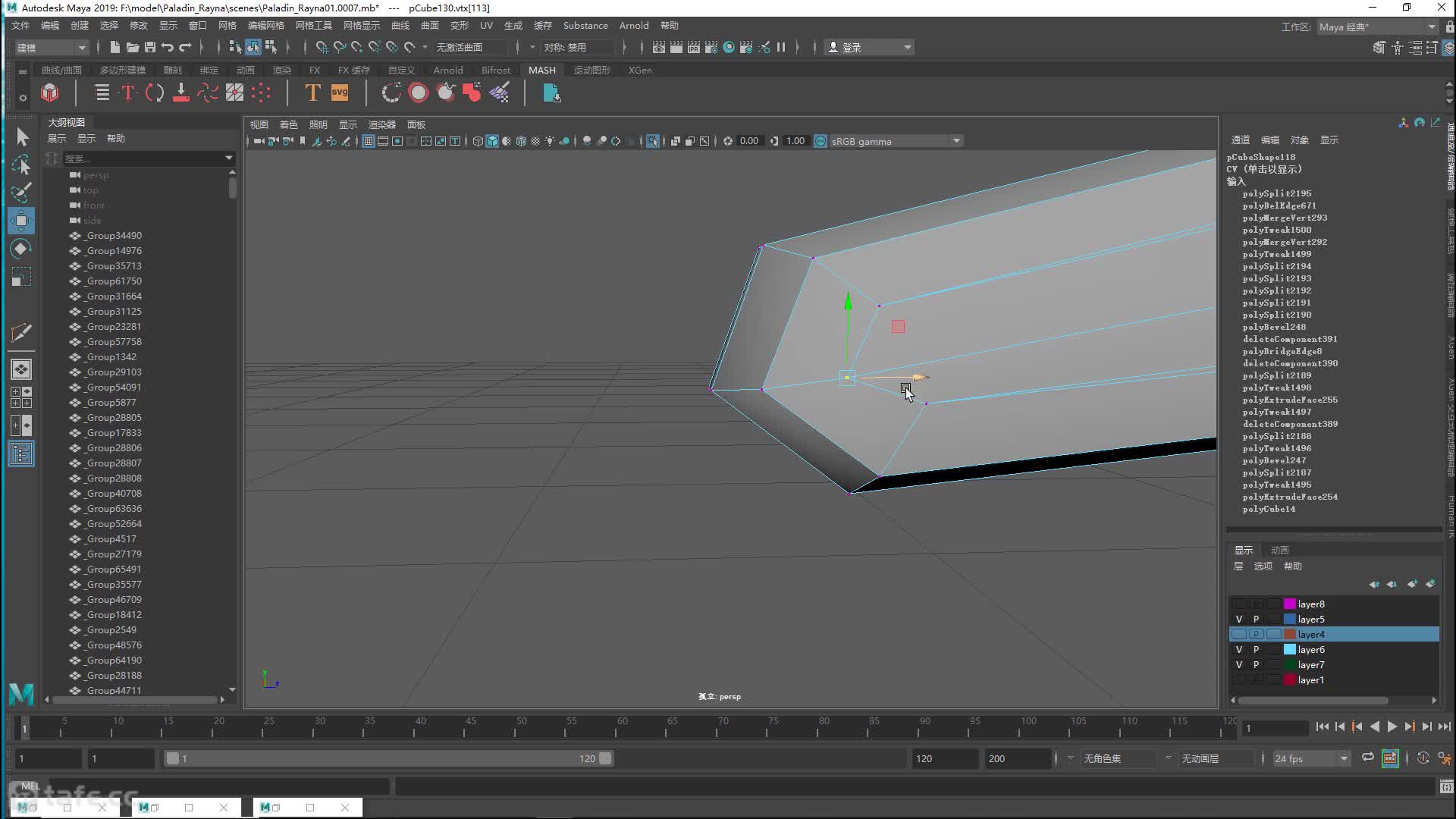Switch to the Arnold shelf tab

coord(448,70)
